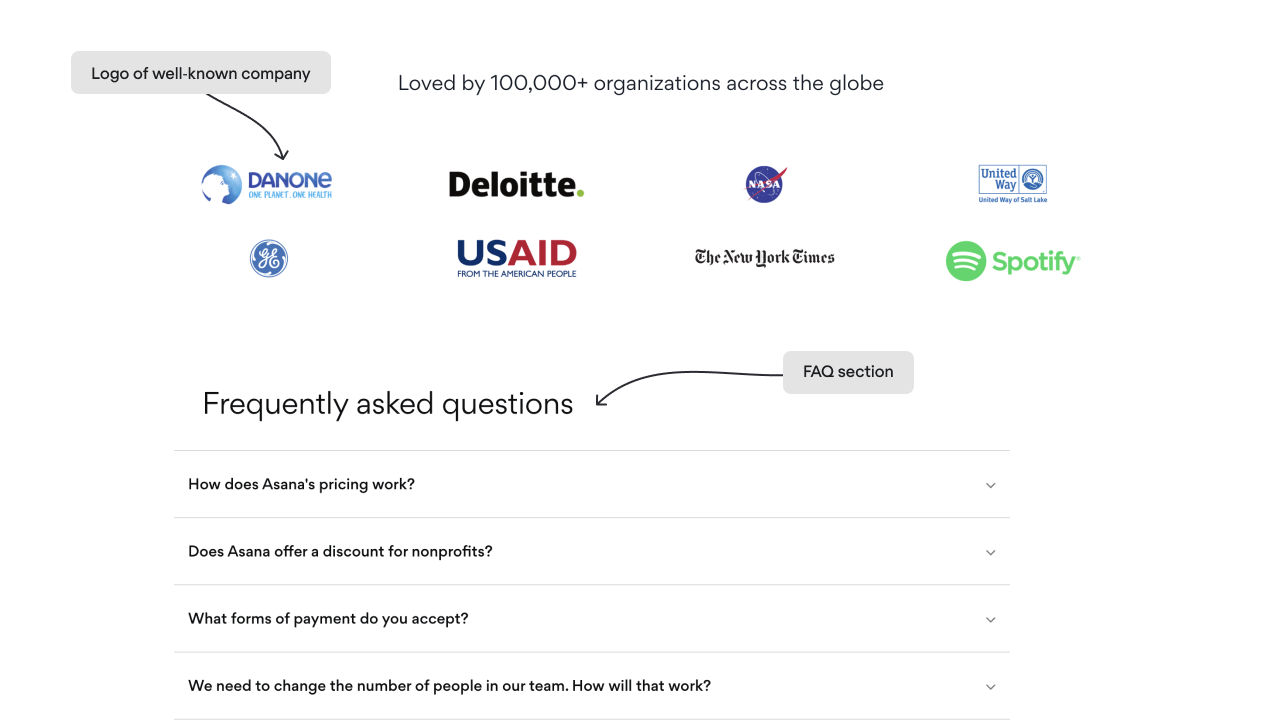
Task: Click the United Way of Salt Lake logo
Action: click(x=1012, y=184)
